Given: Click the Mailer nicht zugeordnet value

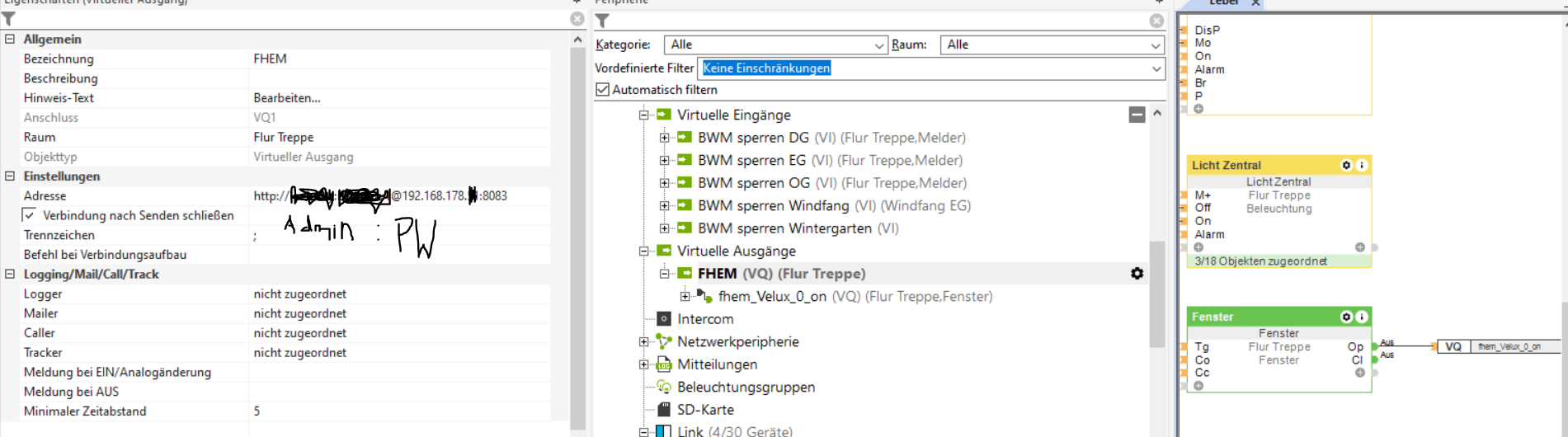Looking at the screenshot, I should click(x=300, y=313).
